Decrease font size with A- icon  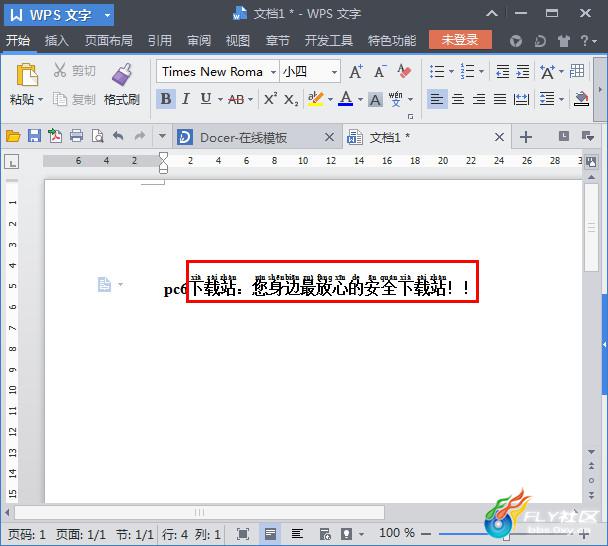click(x=380, y=72)
